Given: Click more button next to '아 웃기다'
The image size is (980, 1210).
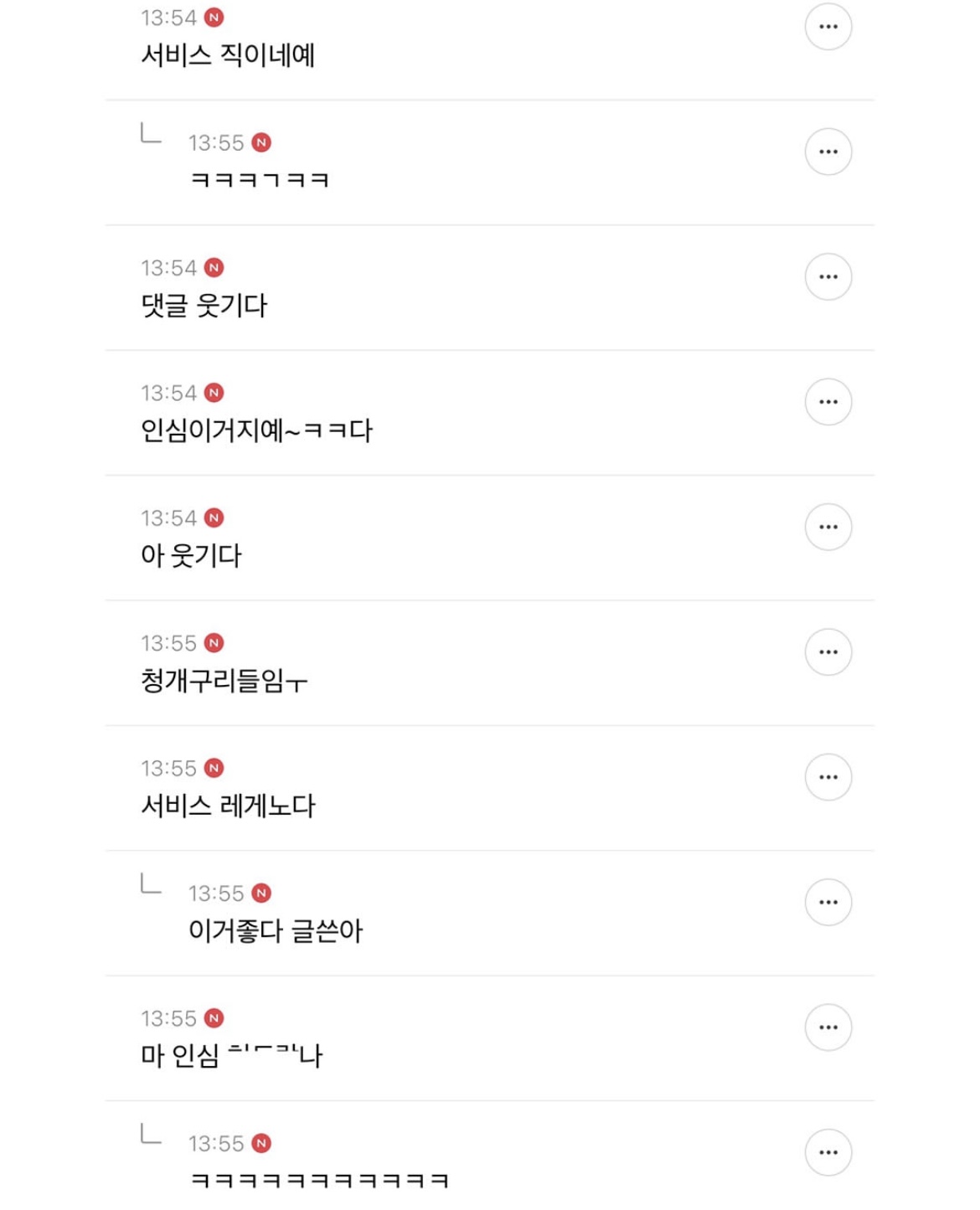Looking at the screenshot, I should coord(828,527).
